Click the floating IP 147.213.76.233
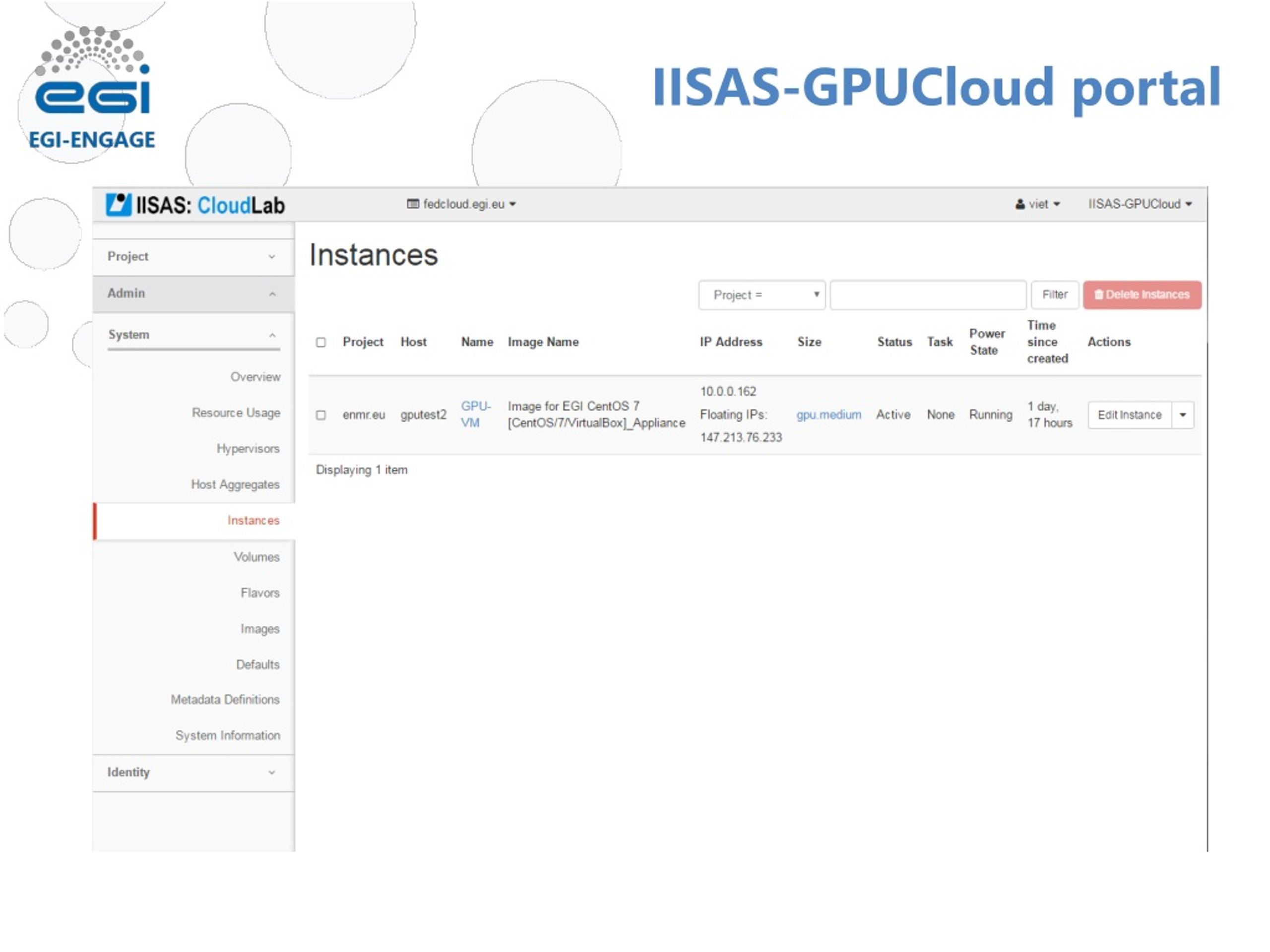The width and height of the screenshot is (1270, 952). [741, 438]
